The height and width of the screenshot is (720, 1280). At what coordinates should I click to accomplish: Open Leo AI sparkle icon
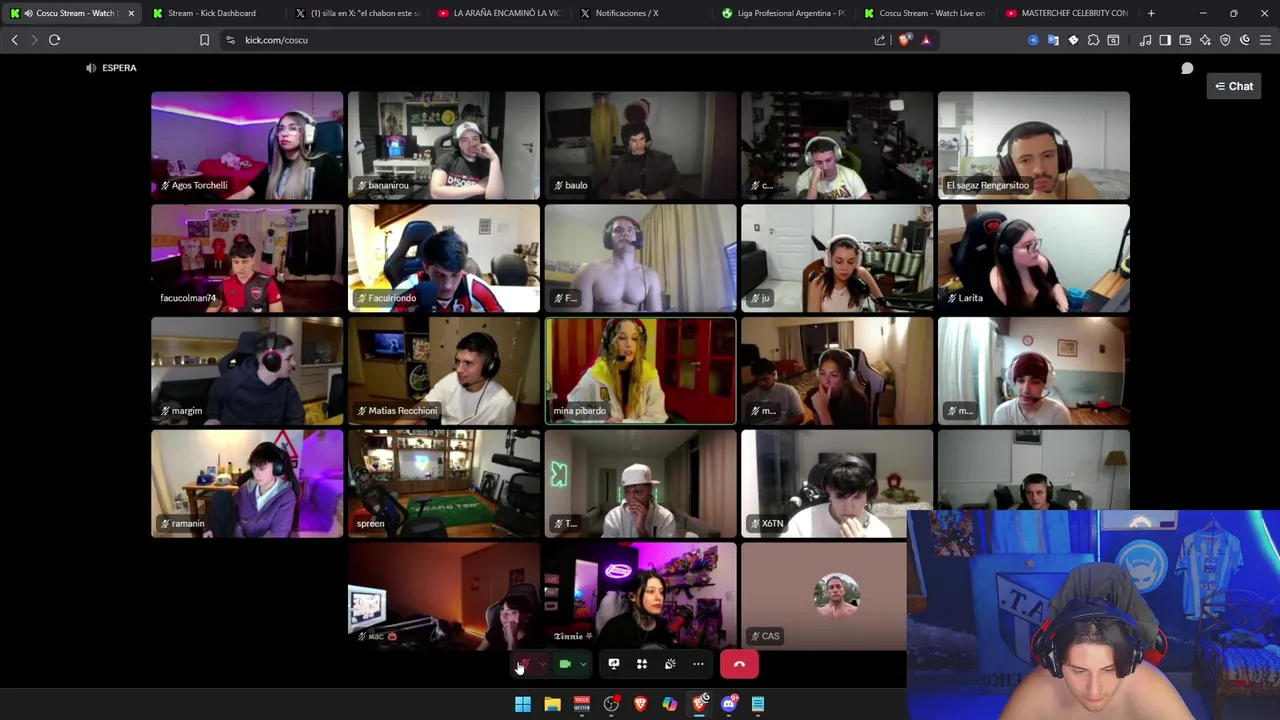(x=1205, y=40)
